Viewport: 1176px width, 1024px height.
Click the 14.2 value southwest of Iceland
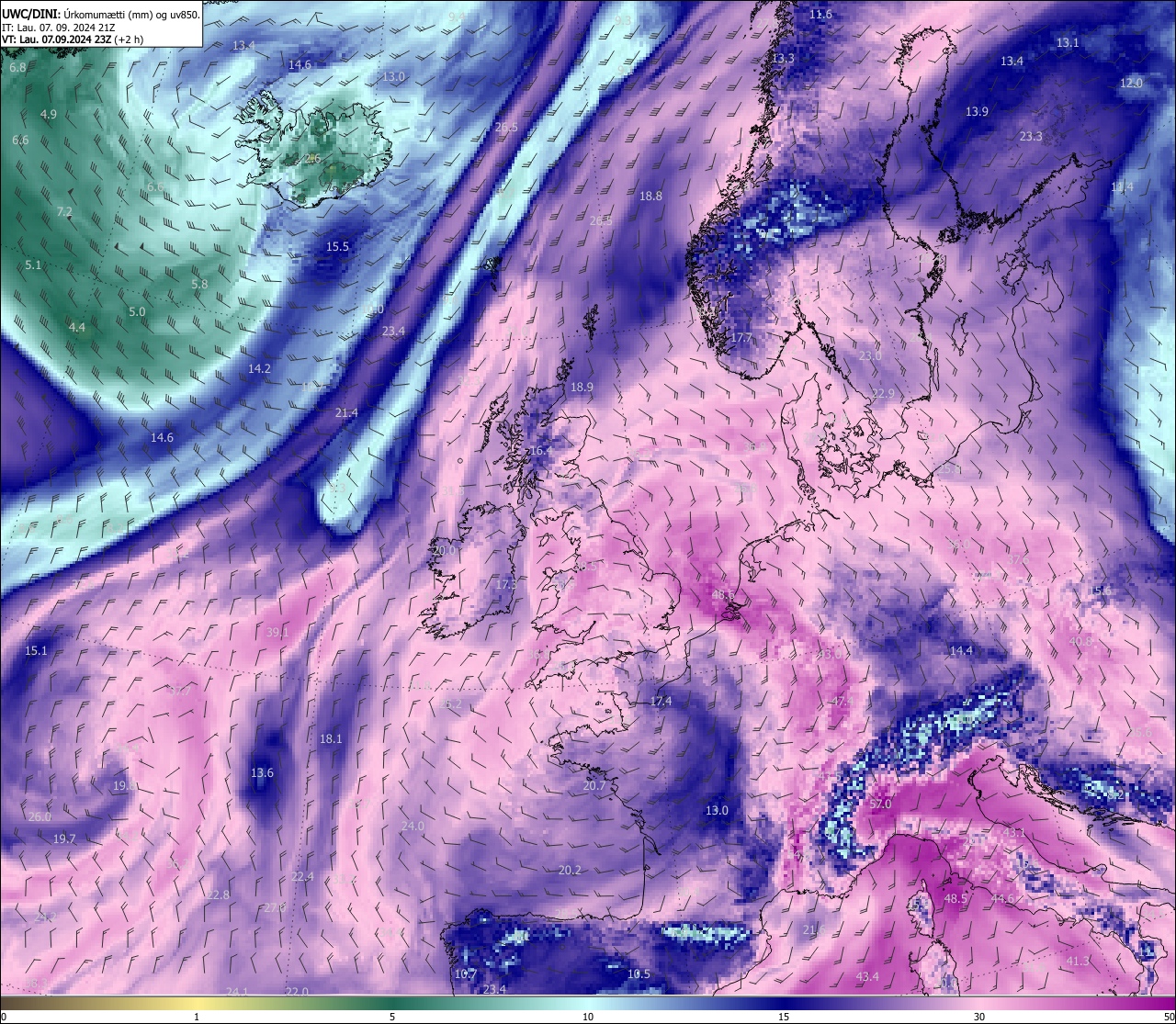[x=259, y=368]
